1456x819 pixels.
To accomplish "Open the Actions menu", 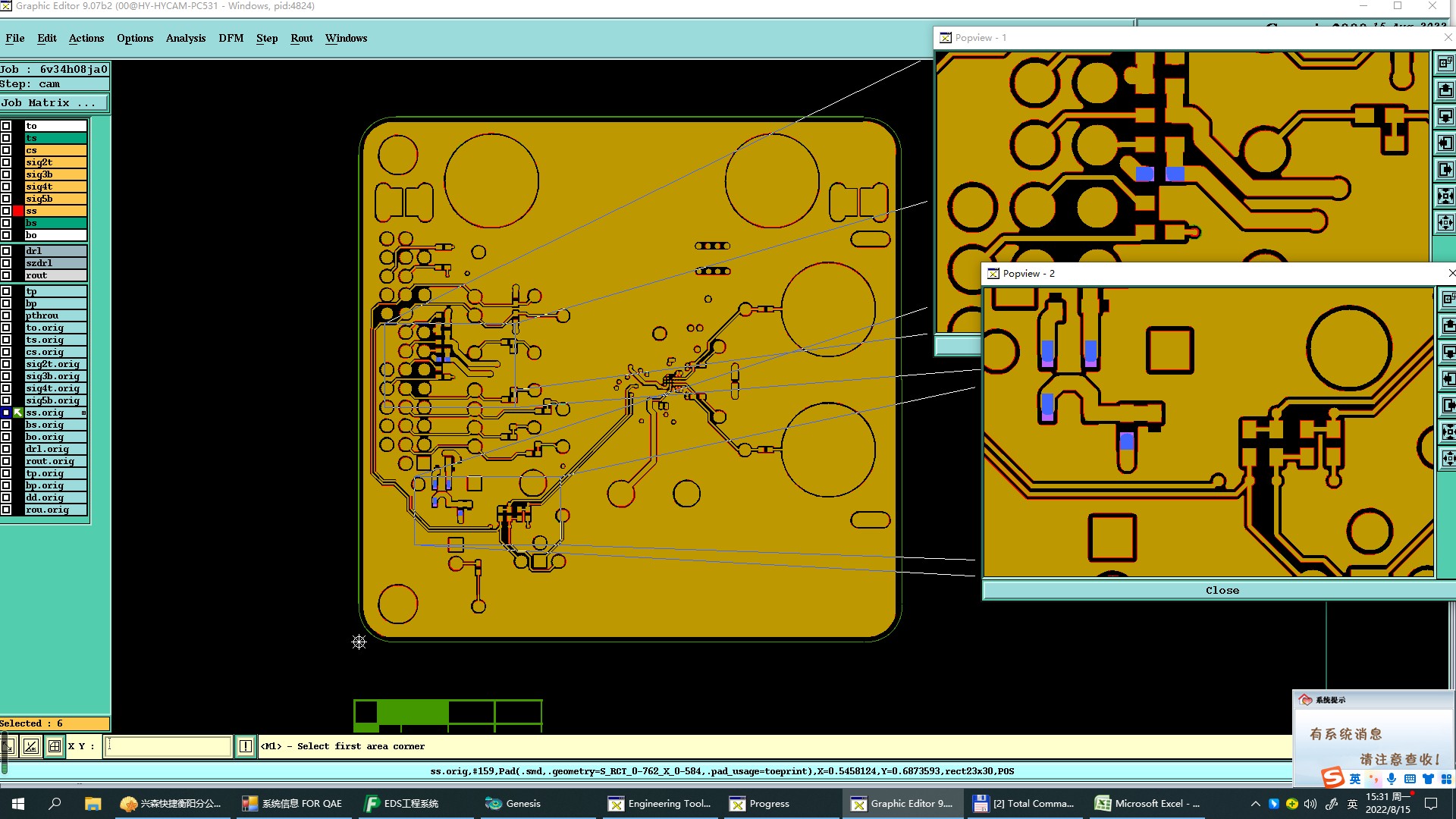I will 86,38.
